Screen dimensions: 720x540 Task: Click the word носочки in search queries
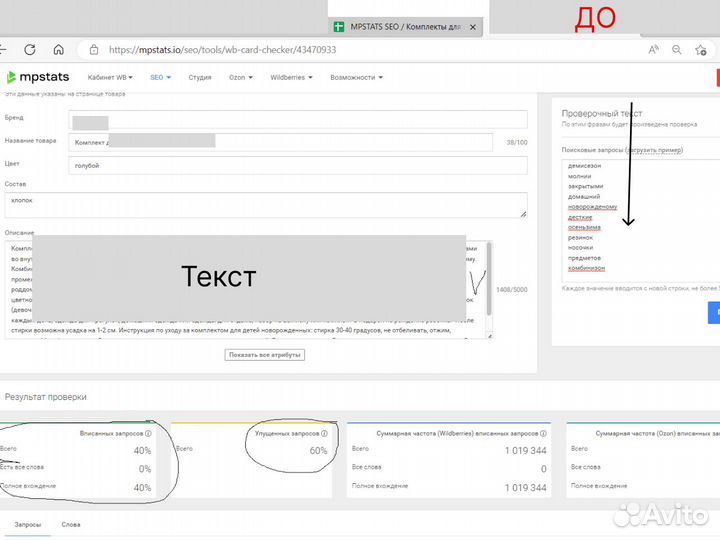click(x=580, y=248)
